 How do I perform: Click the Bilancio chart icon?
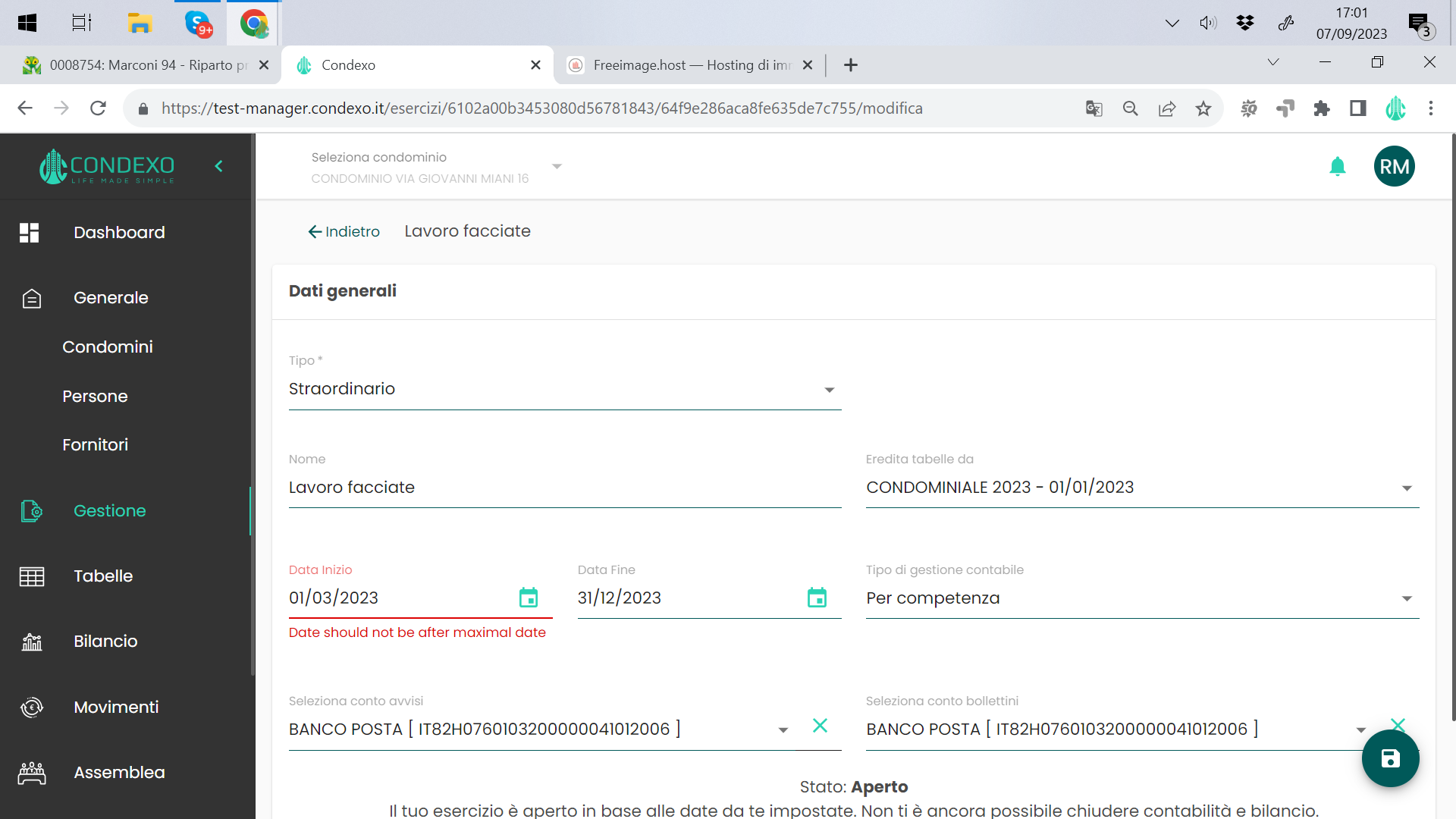click(x=32, y=642)
